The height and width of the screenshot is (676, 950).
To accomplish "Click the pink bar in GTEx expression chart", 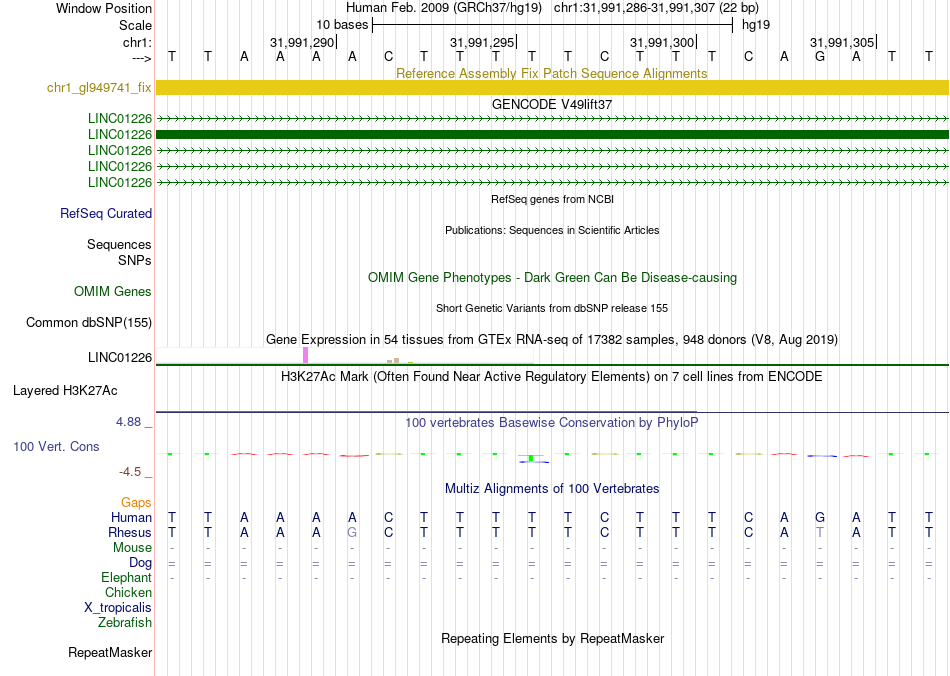I will (305, 355).
